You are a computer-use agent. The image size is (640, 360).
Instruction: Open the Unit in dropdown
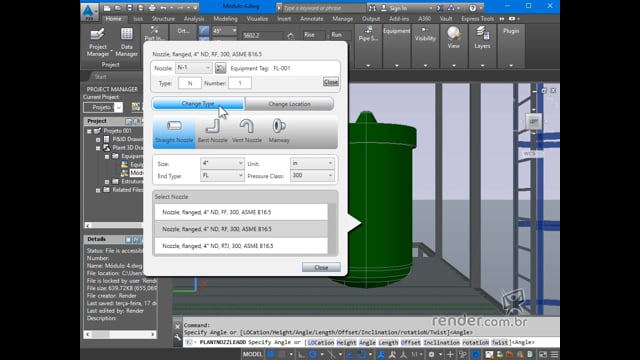pos(312,163)
